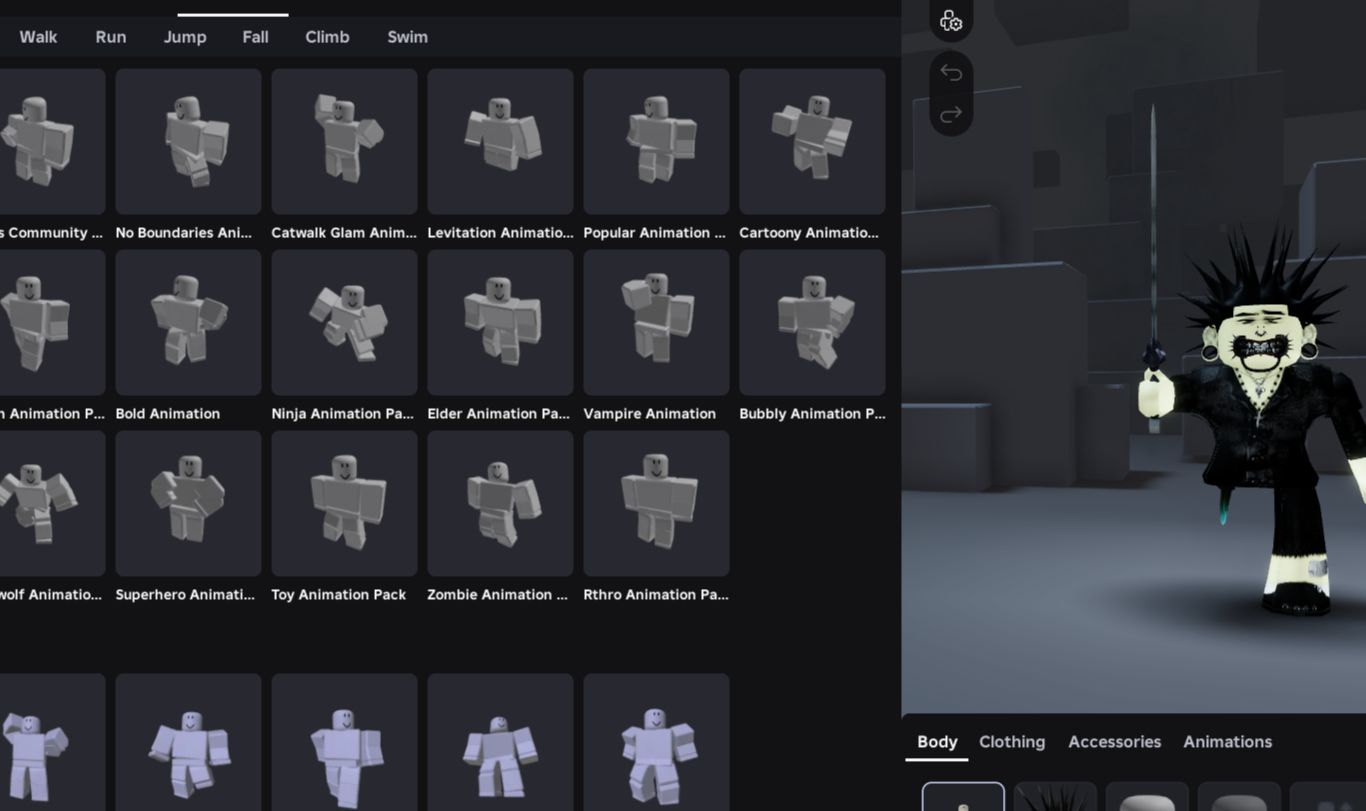Select Elder Animation Pack thumbnail

(500, 322)
